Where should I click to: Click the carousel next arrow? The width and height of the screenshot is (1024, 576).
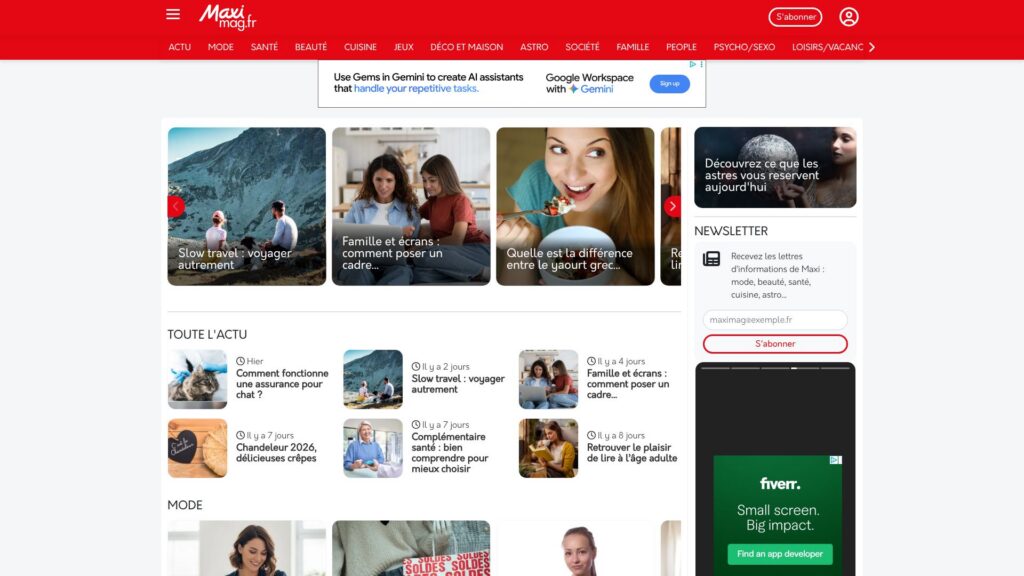click(672, 206)
